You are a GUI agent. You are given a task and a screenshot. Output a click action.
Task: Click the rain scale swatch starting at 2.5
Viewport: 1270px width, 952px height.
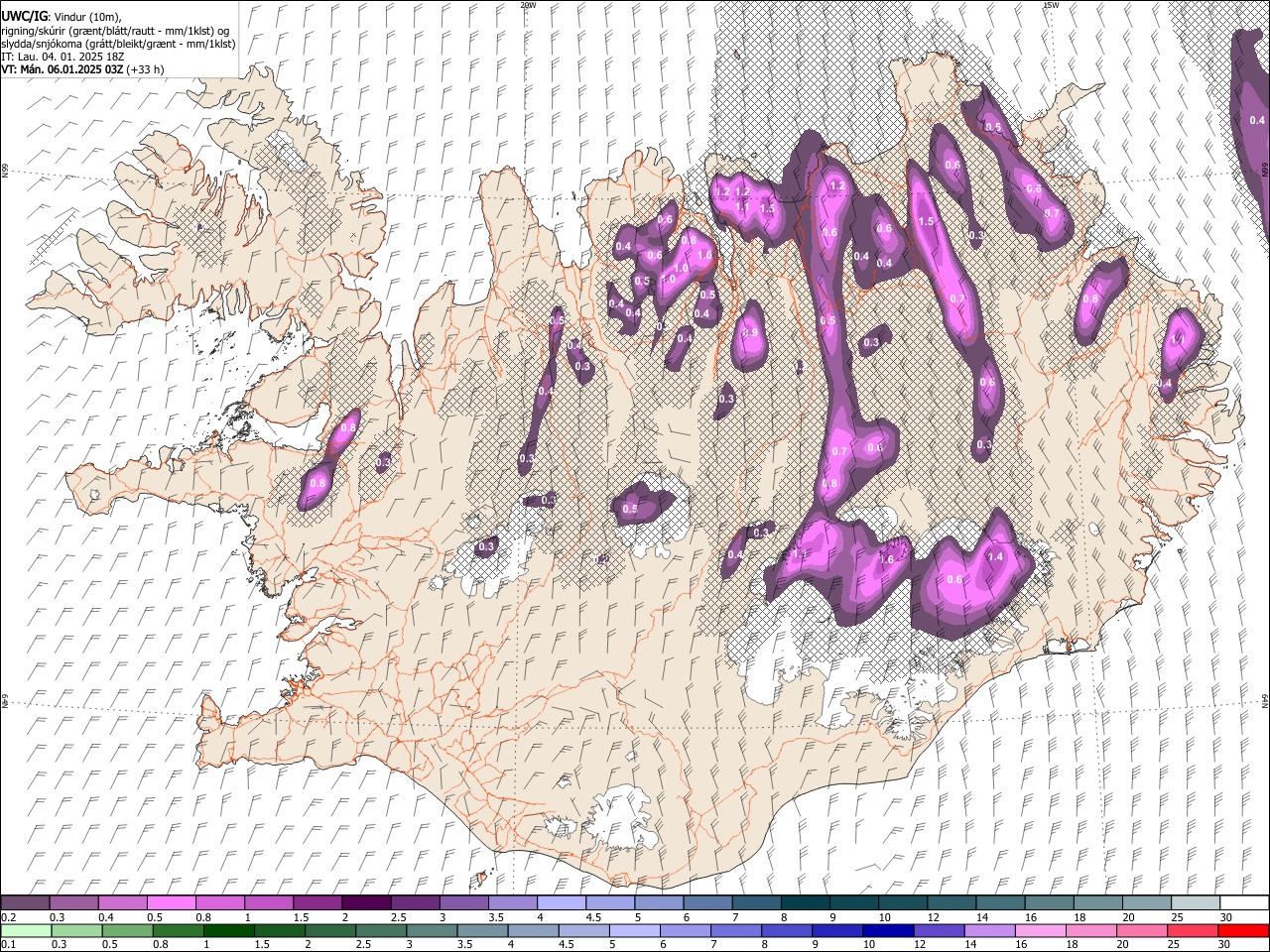tap(380, 930)
